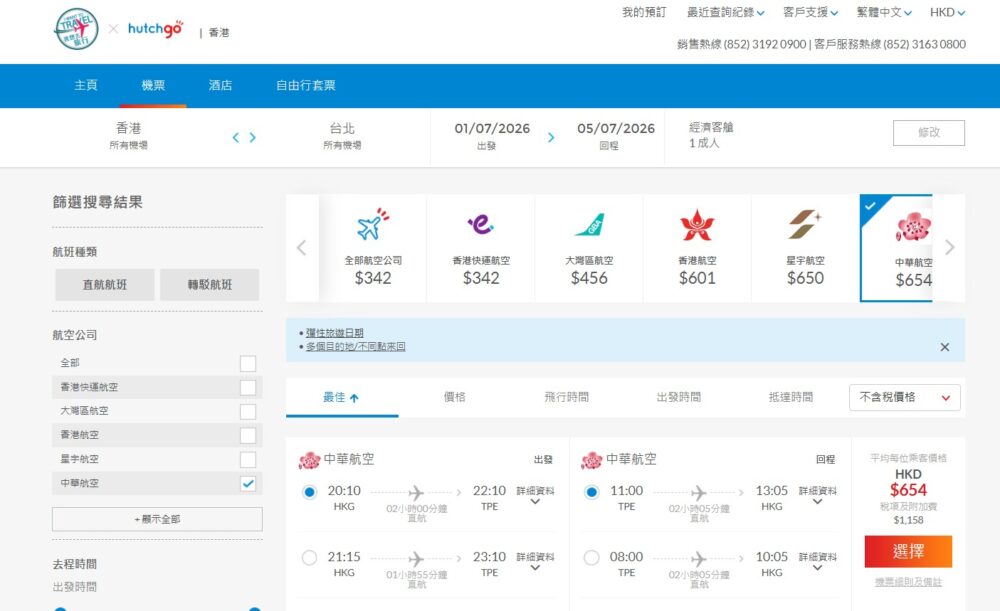Close the blue flexible dates notice
Viewport: 1000px width, 611px height.
pos(945,347)
